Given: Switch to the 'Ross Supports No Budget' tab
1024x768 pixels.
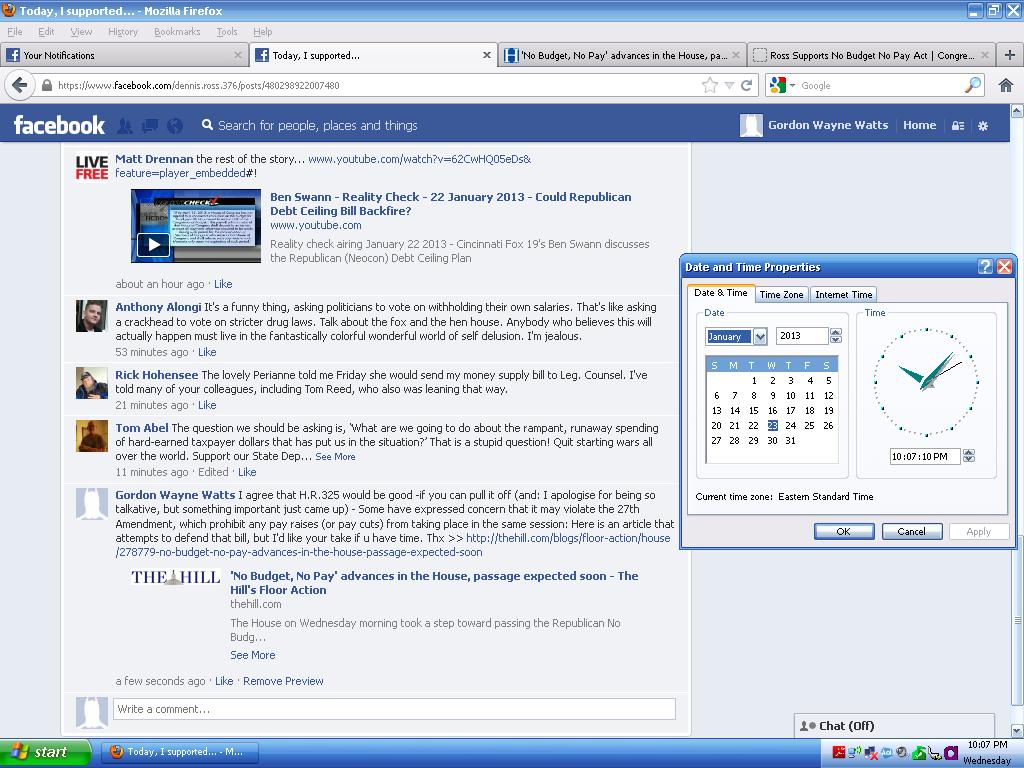Looking at the screenshot, I should 872,56.
